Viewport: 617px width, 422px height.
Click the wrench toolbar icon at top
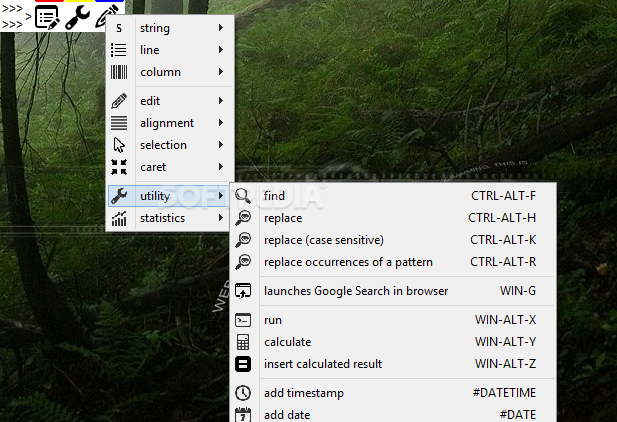[x=77, y=17]
